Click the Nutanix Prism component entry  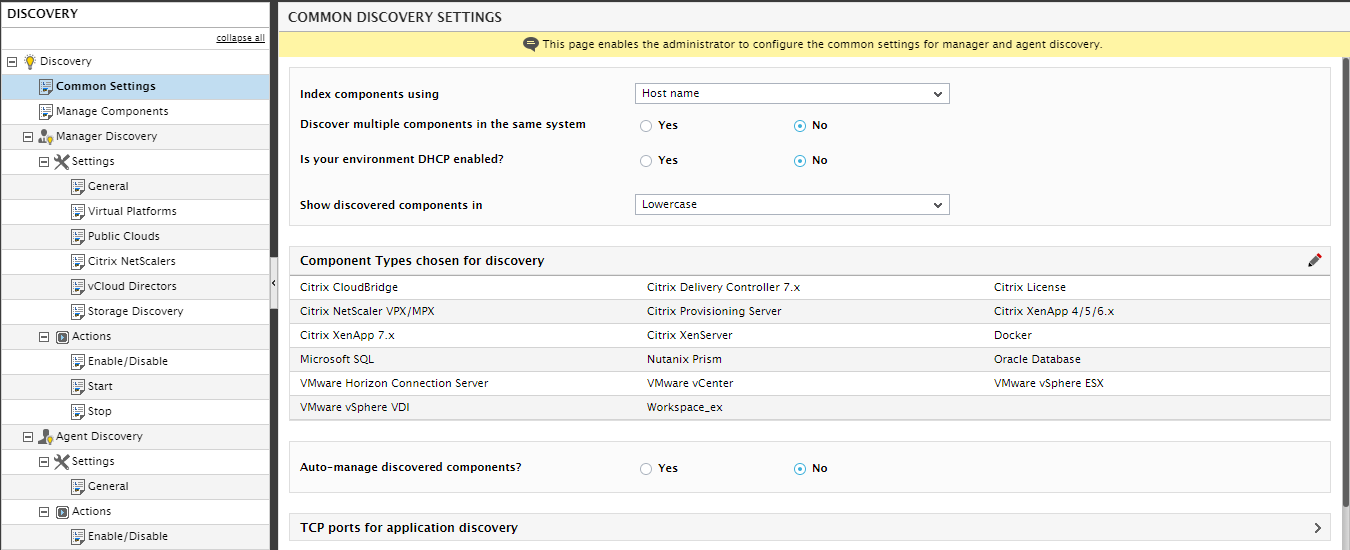(684, 359)
